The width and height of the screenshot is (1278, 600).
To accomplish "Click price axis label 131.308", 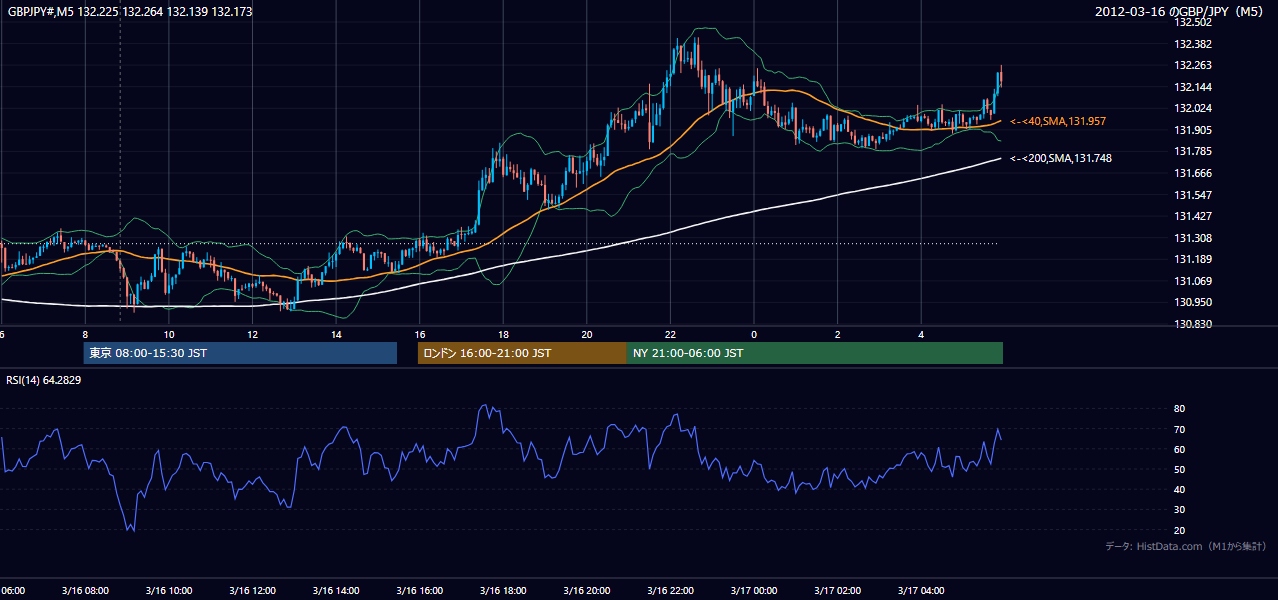I will coord(1192,238).
